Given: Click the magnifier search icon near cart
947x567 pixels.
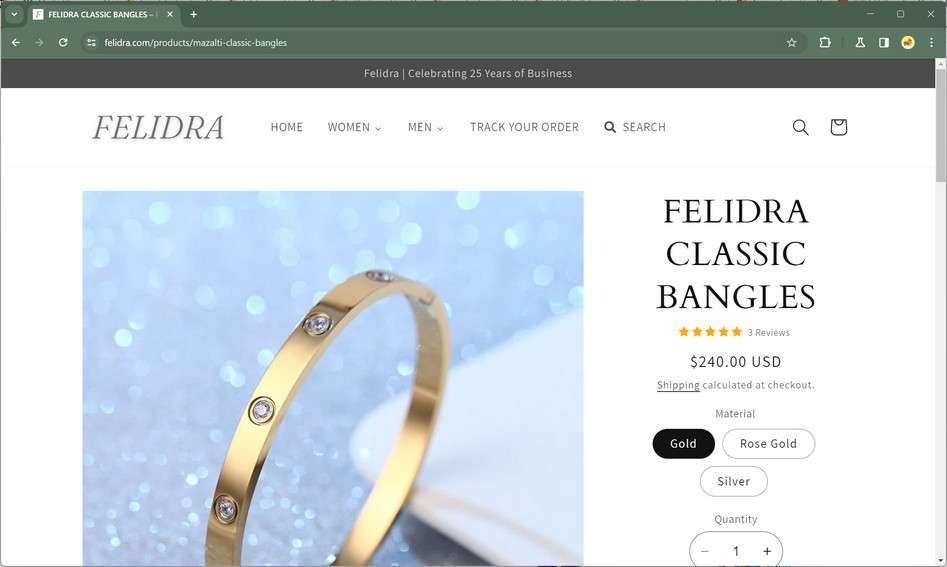Looking at the screenshot, I should point(800,127).
